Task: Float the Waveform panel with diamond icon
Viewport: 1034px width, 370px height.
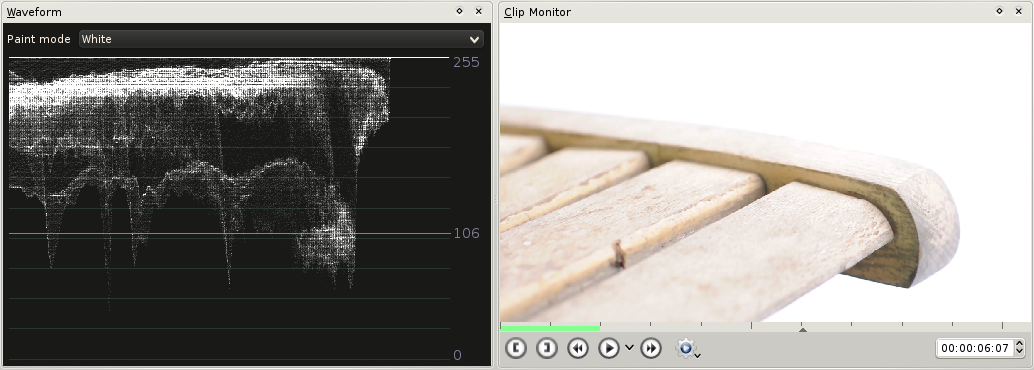Action: 460,11
